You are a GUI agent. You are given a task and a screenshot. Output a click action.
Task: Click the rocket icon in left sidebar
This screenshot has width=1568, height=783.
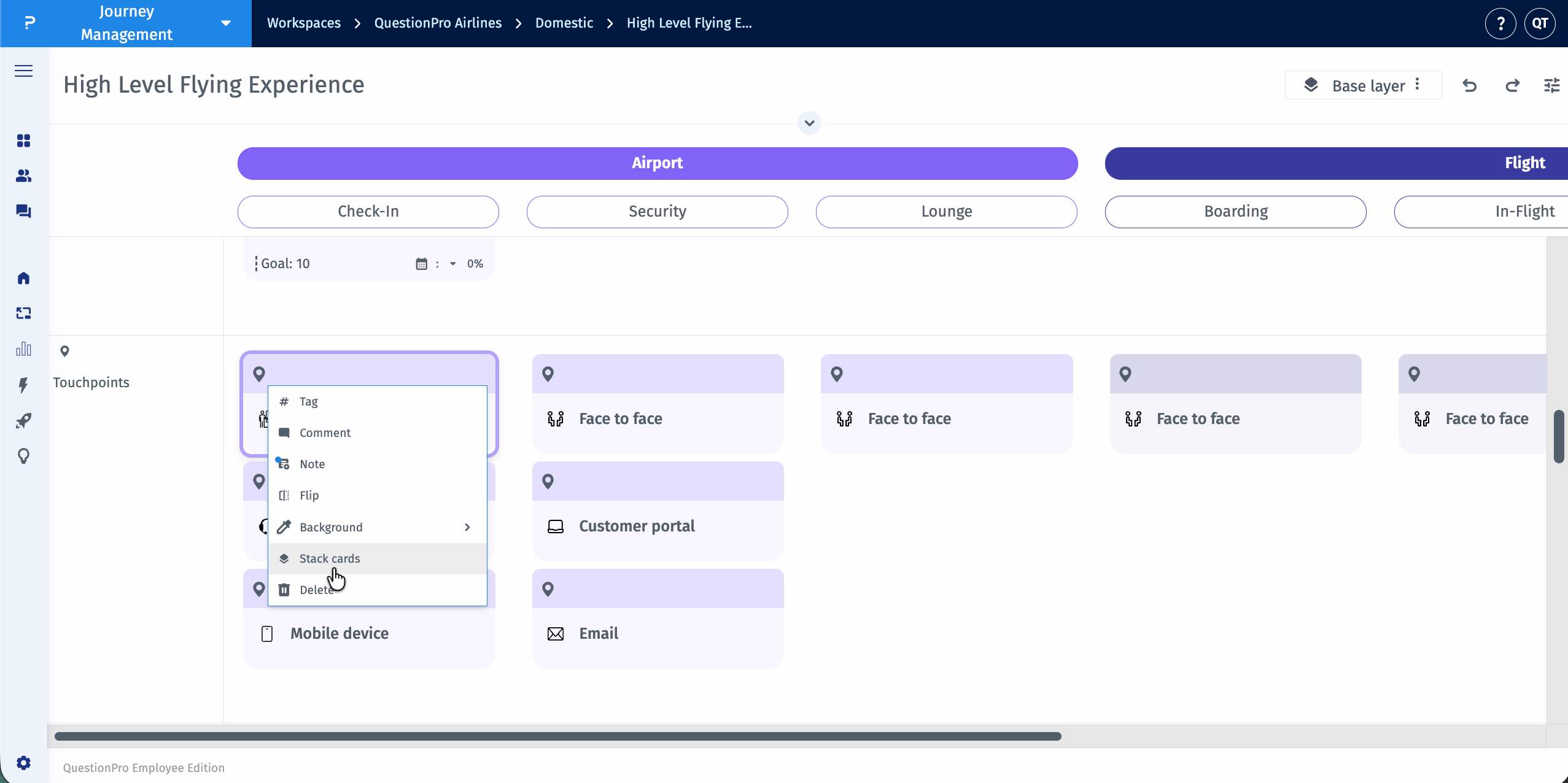tap(23, 421)
